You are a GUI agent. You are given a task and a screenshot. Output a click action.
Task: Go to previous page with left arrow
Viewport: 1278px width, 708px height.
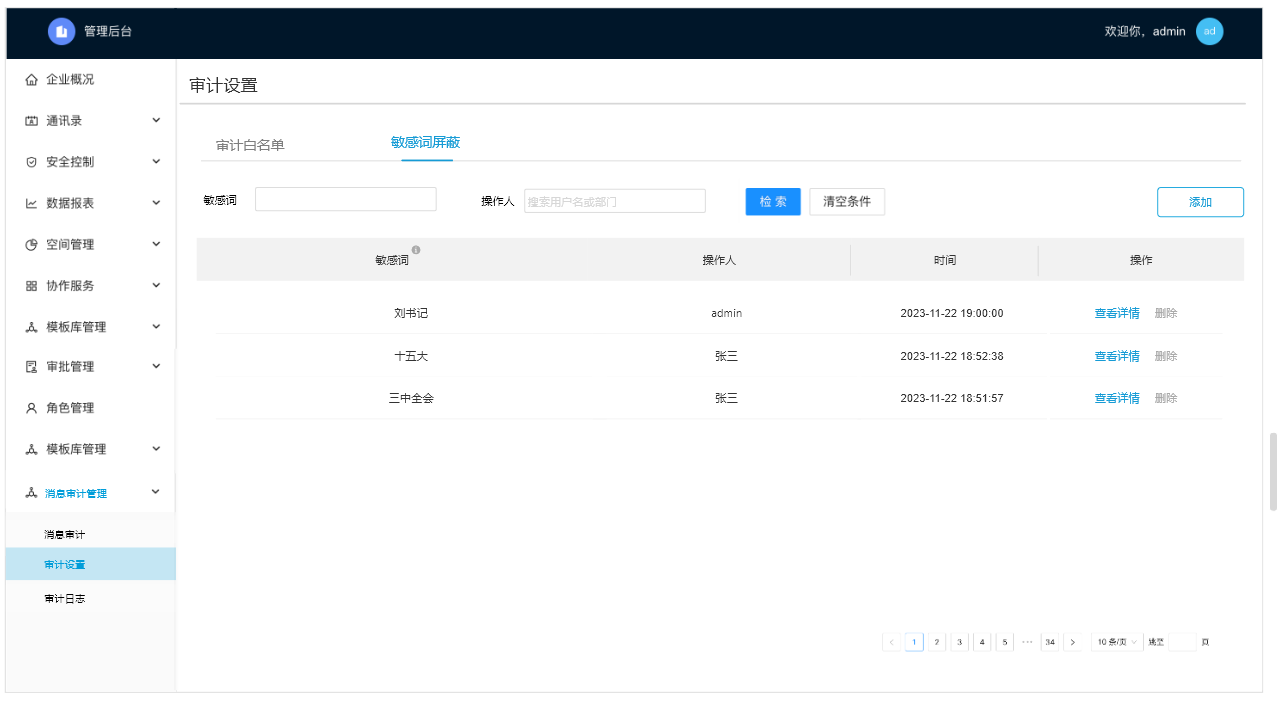click(x=891, y=642)
